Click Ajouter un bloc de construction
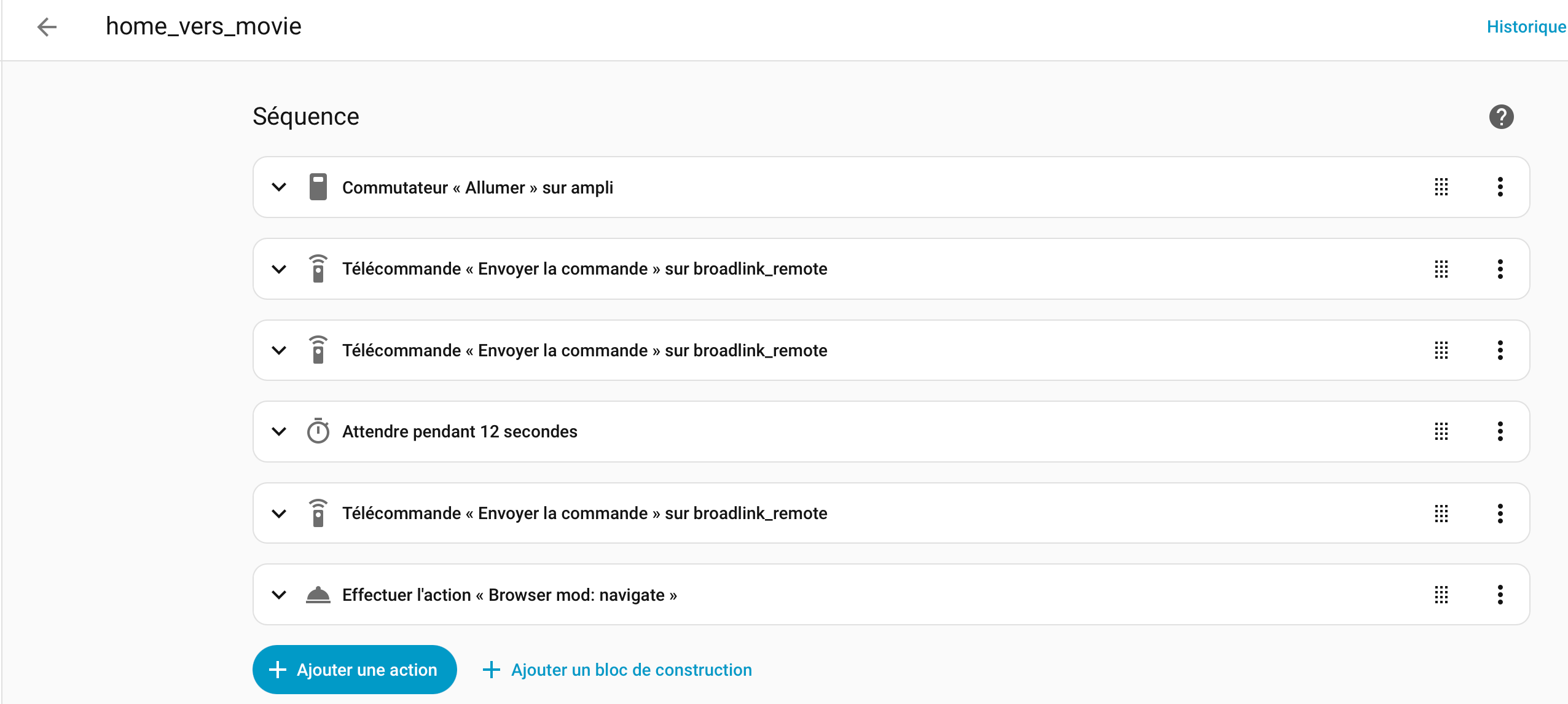1568x704 pixels. 617,670
